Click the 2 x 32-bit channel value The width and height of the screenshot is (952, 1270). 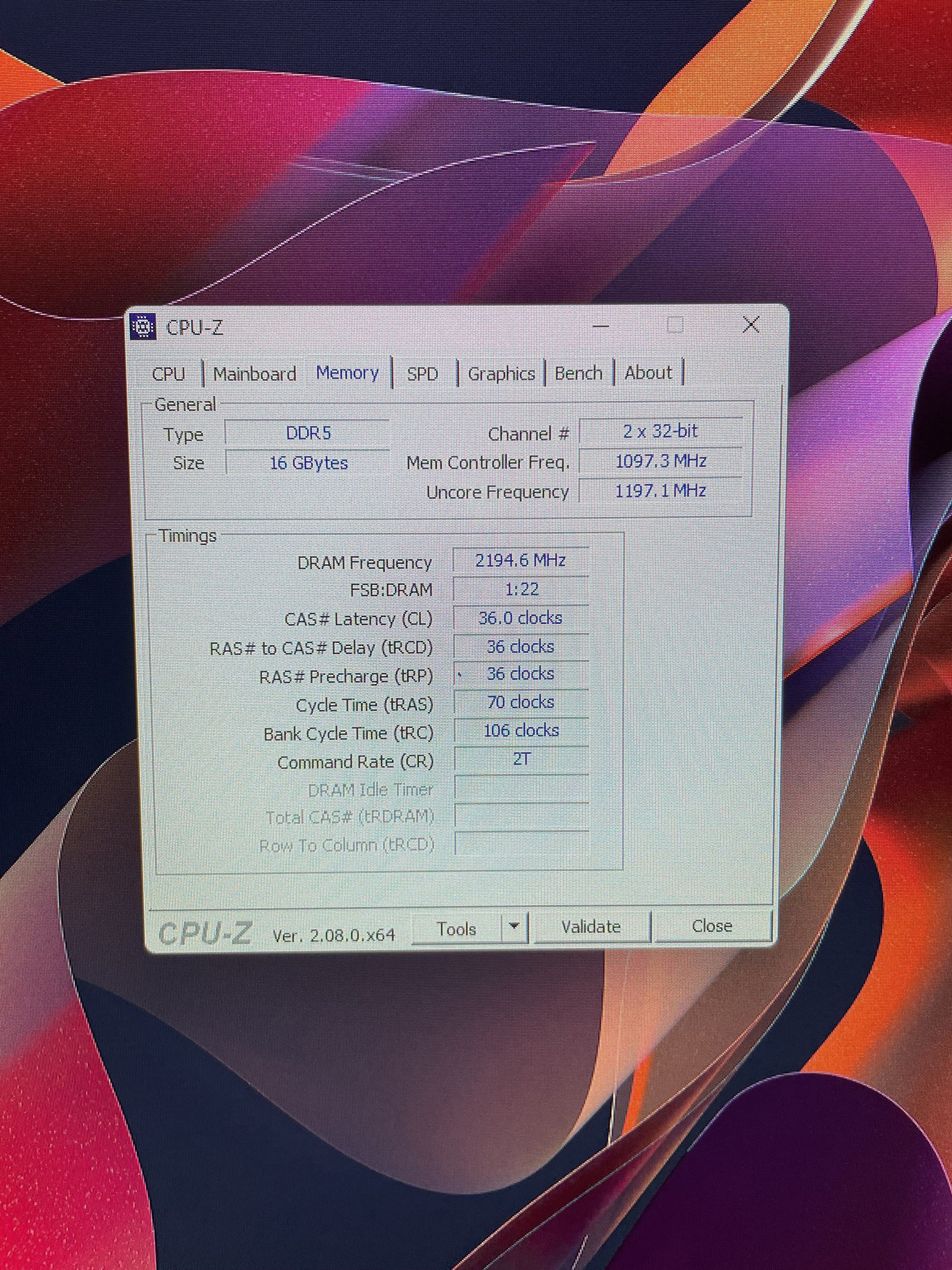(660, 431)
